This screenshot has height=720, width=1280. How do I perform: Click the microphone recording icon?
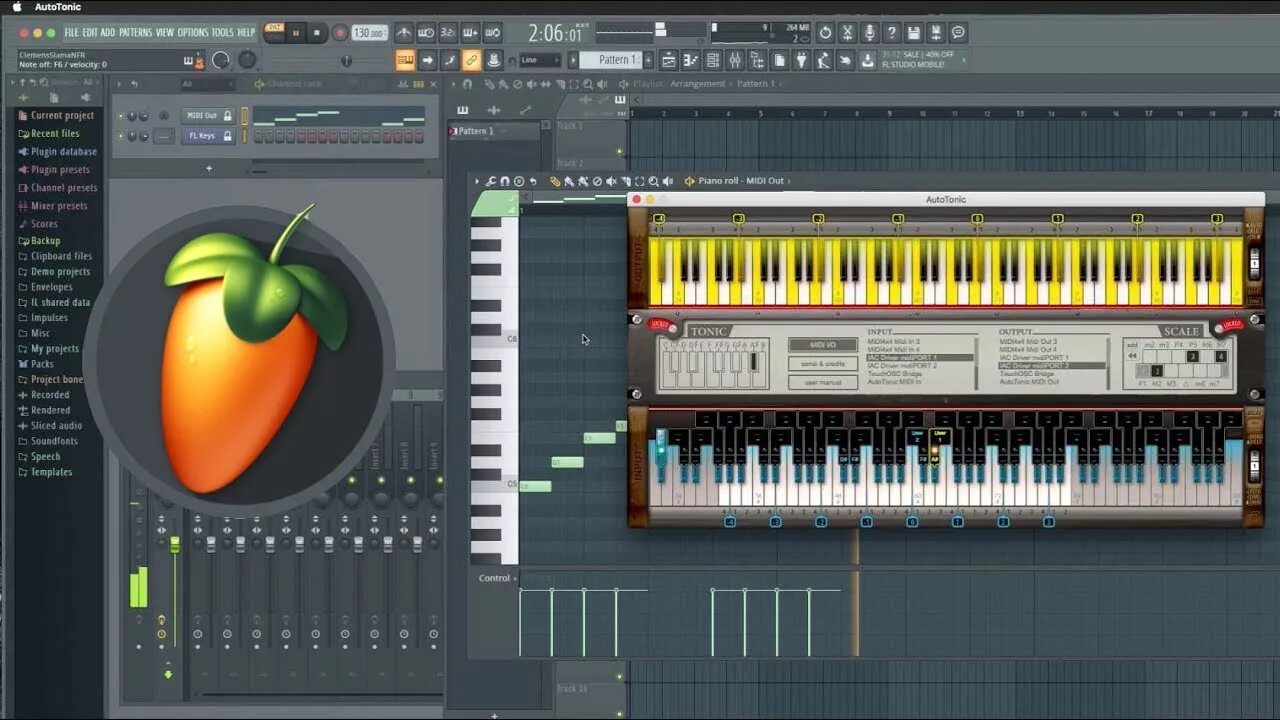click(869, 32)
